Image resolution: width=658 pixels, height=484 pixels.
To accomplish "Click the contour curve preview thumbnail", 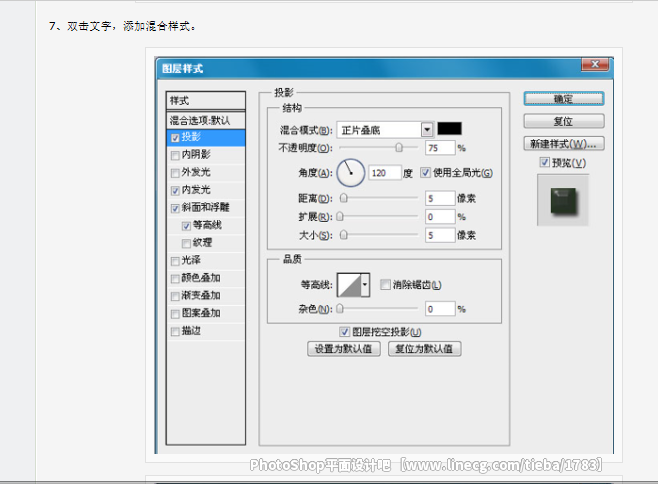I will coord(349,285).
